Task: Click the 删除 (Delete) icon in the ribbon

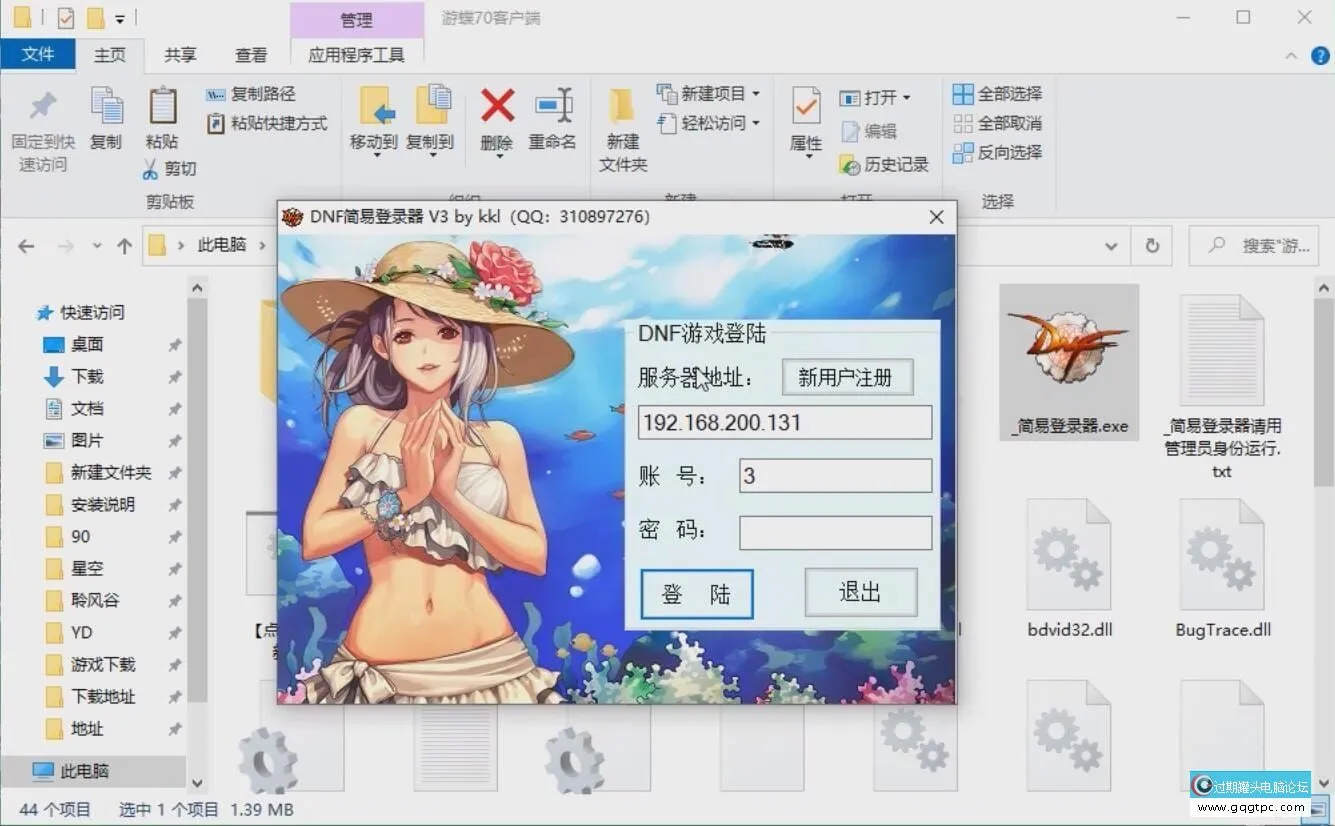Action: [497, 110]
